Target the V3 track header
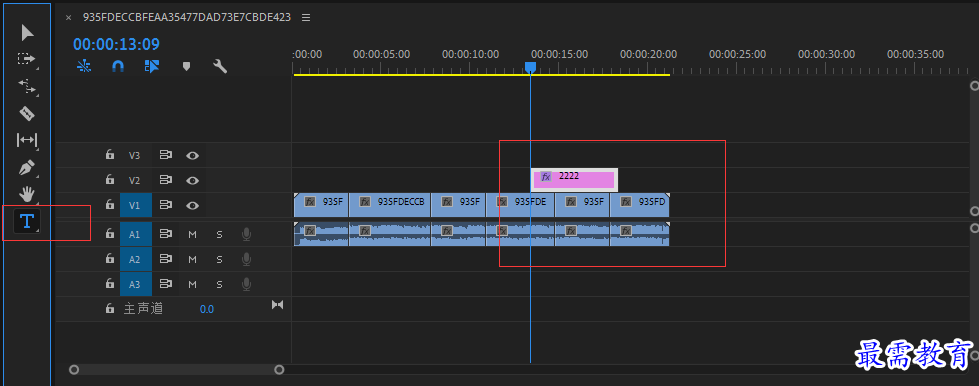The image size is (979, 386). click(135, 156)
